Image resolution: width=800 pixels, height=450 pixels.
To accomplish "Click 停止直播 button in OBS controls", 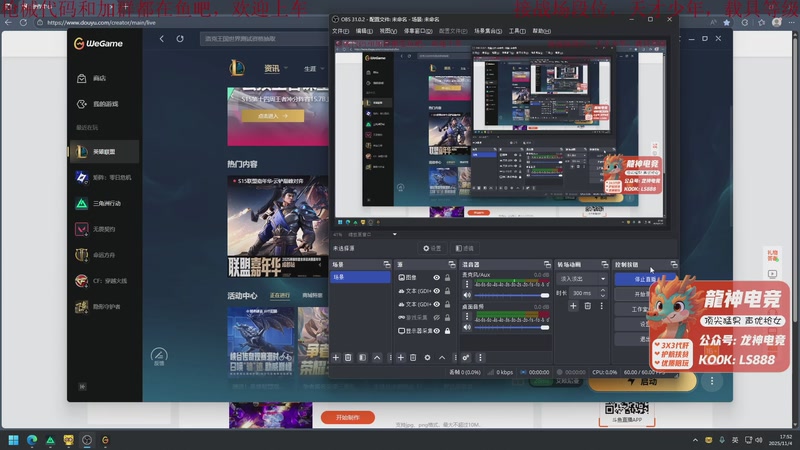I will pyautogui.click(x=645, y=279).
